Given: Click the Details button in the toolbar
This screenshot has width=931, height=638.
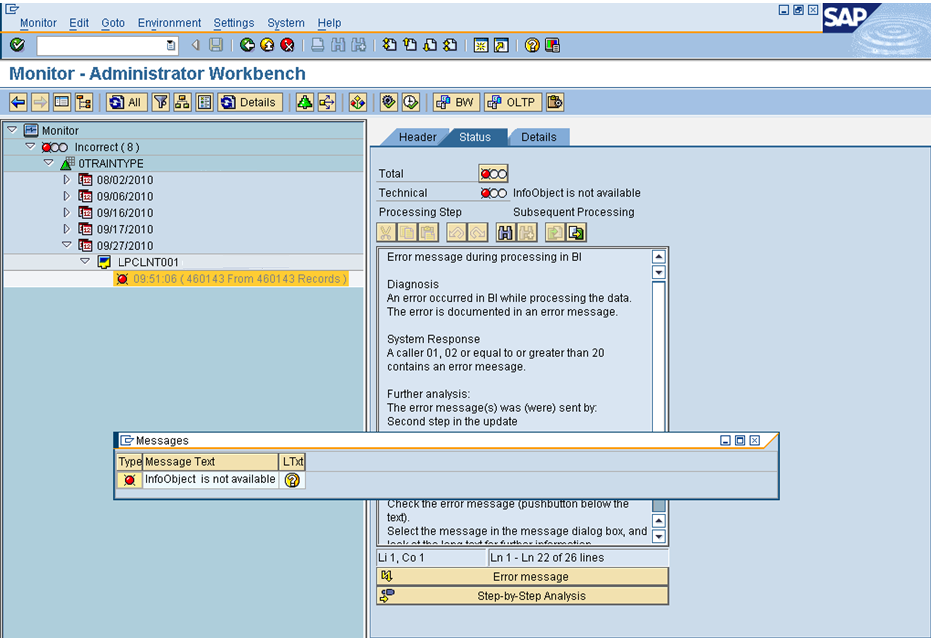Looking at the screenshot, I should click(x=250, y=103).
